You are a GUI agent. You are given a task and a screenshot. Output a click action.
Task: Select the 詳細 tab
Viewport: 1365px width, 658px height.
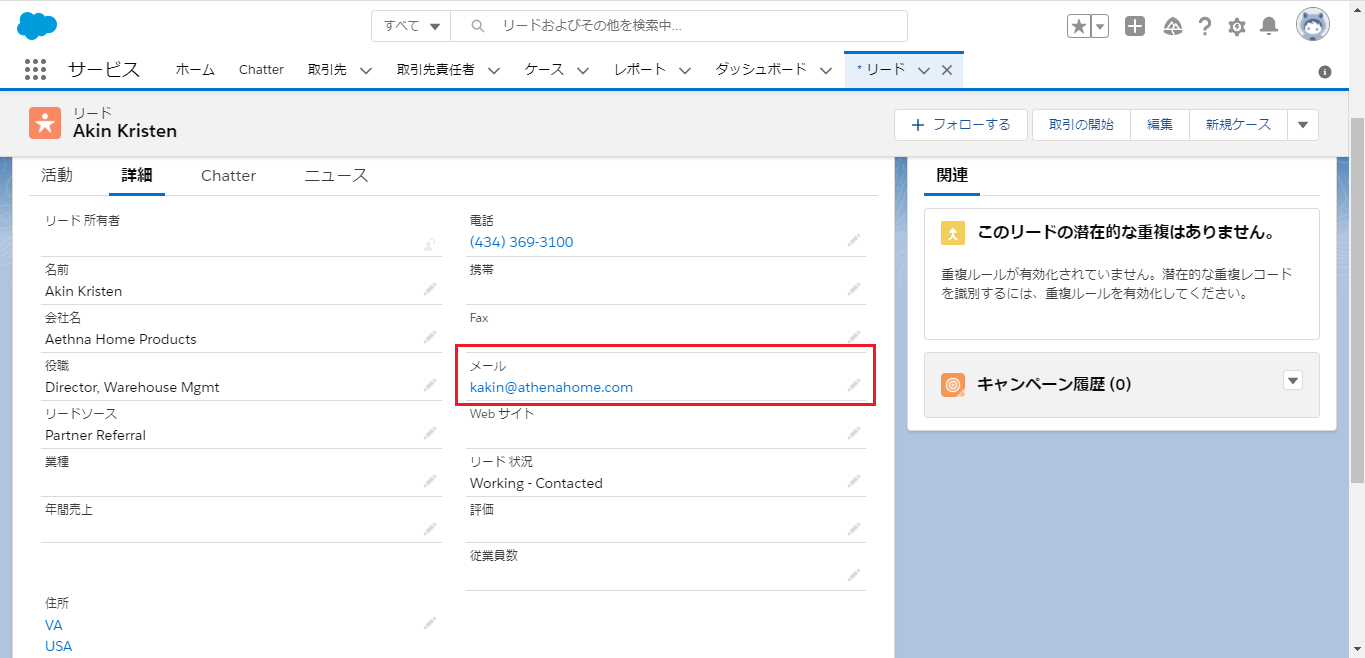tap(137, 175)
